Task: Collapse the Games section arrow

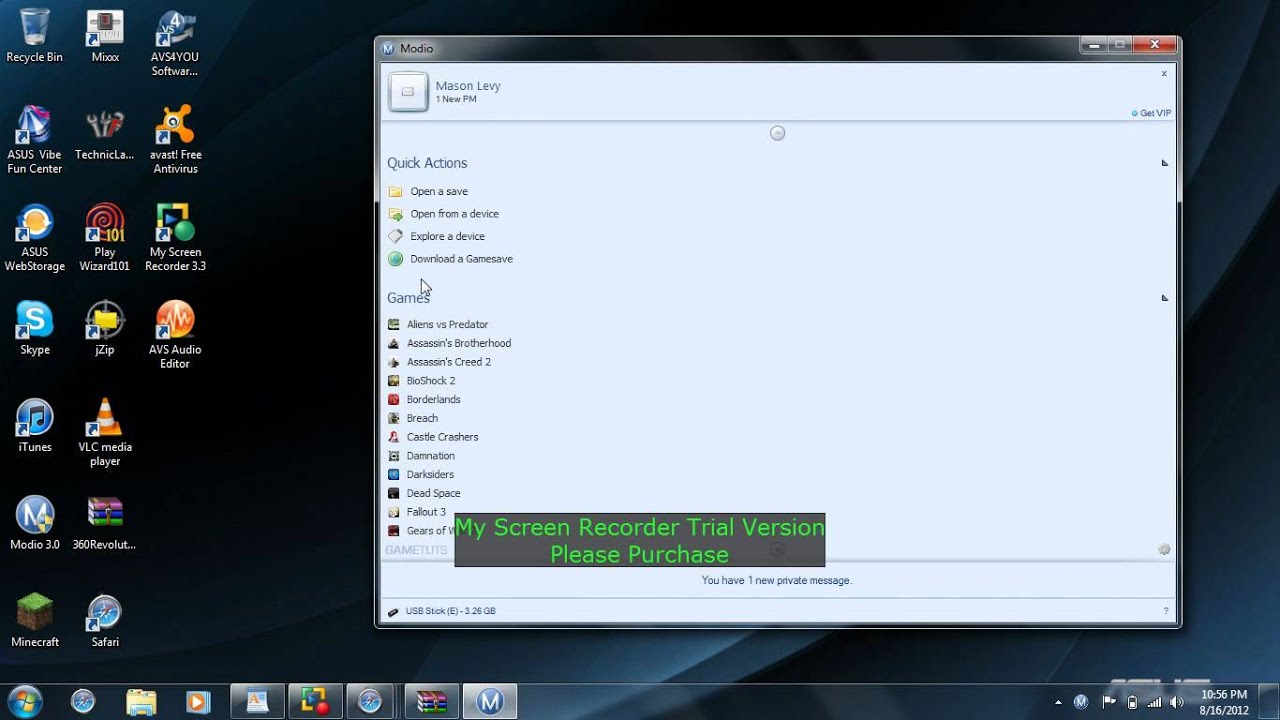Action: pyautogui.click(x=1164, y=298)
